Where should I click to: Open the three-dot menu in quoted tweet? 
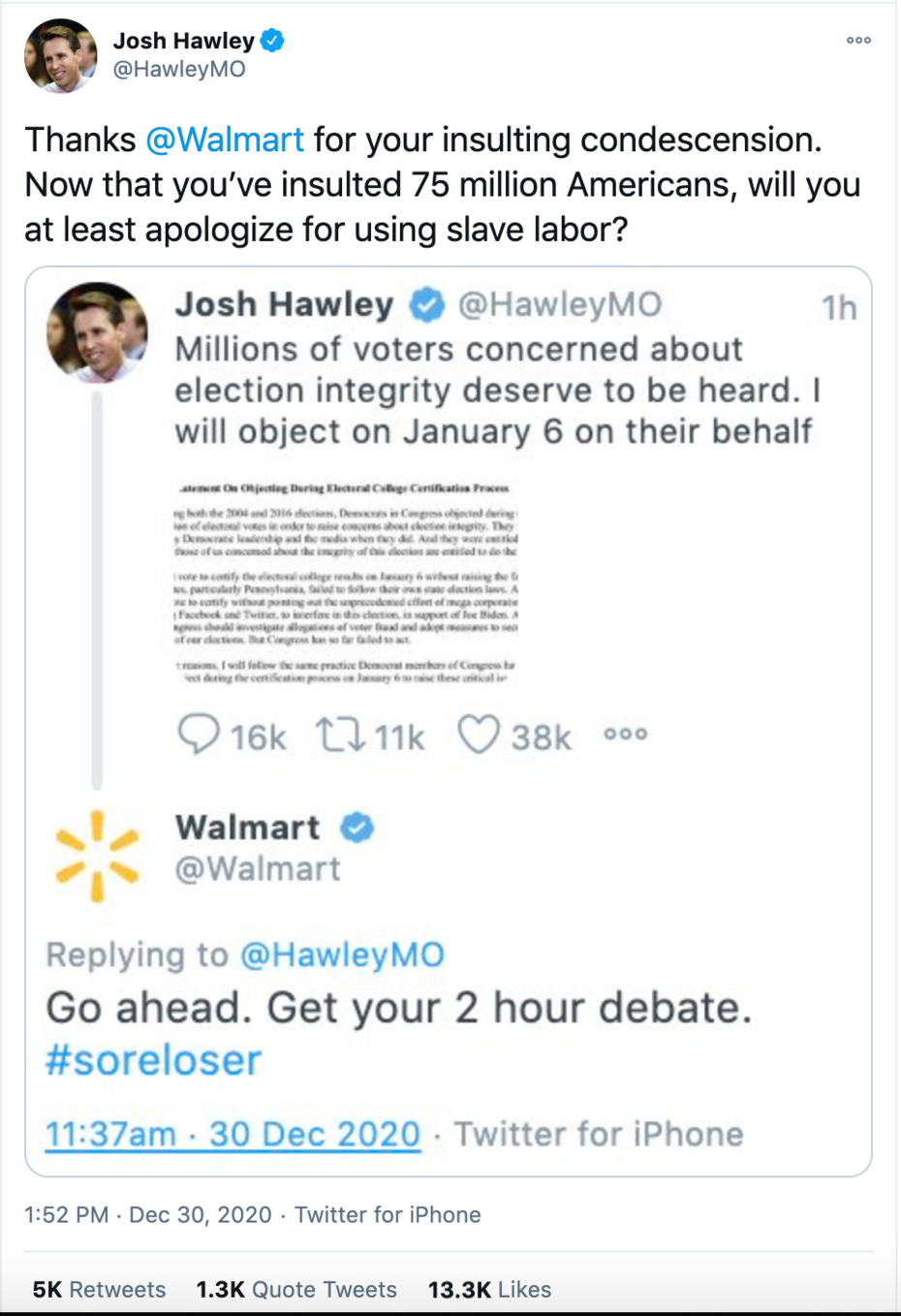pos(626,734)
